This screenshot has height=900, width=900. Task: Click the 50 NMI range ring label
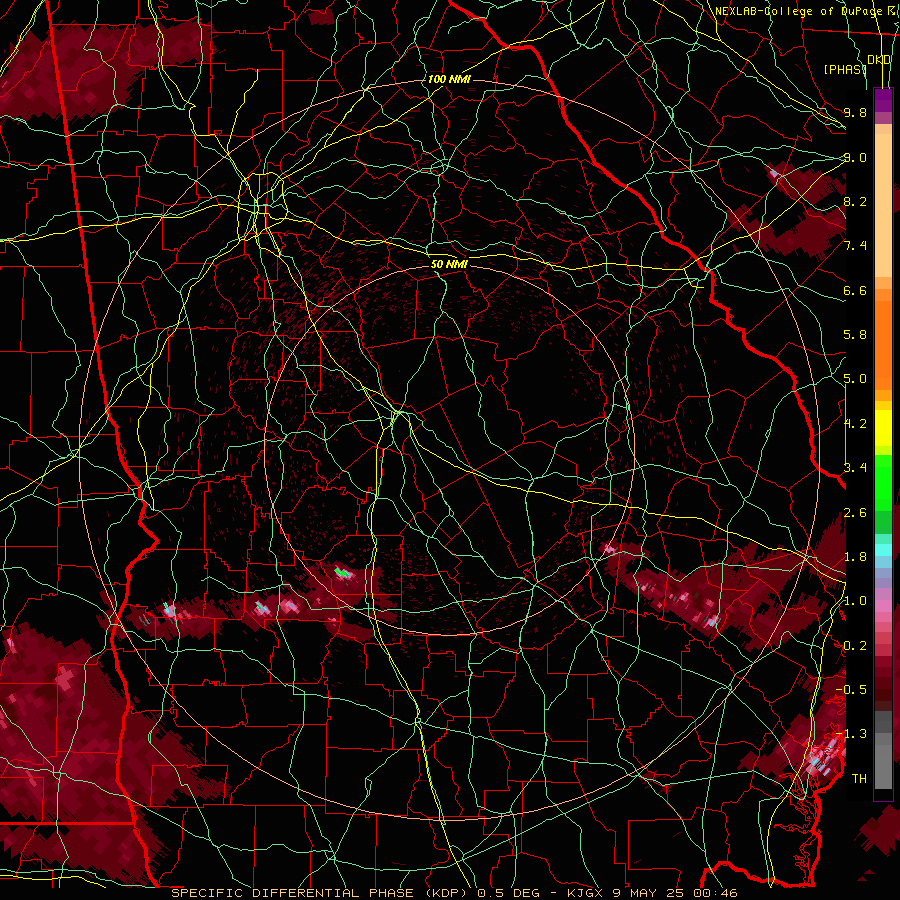[449, 264]
